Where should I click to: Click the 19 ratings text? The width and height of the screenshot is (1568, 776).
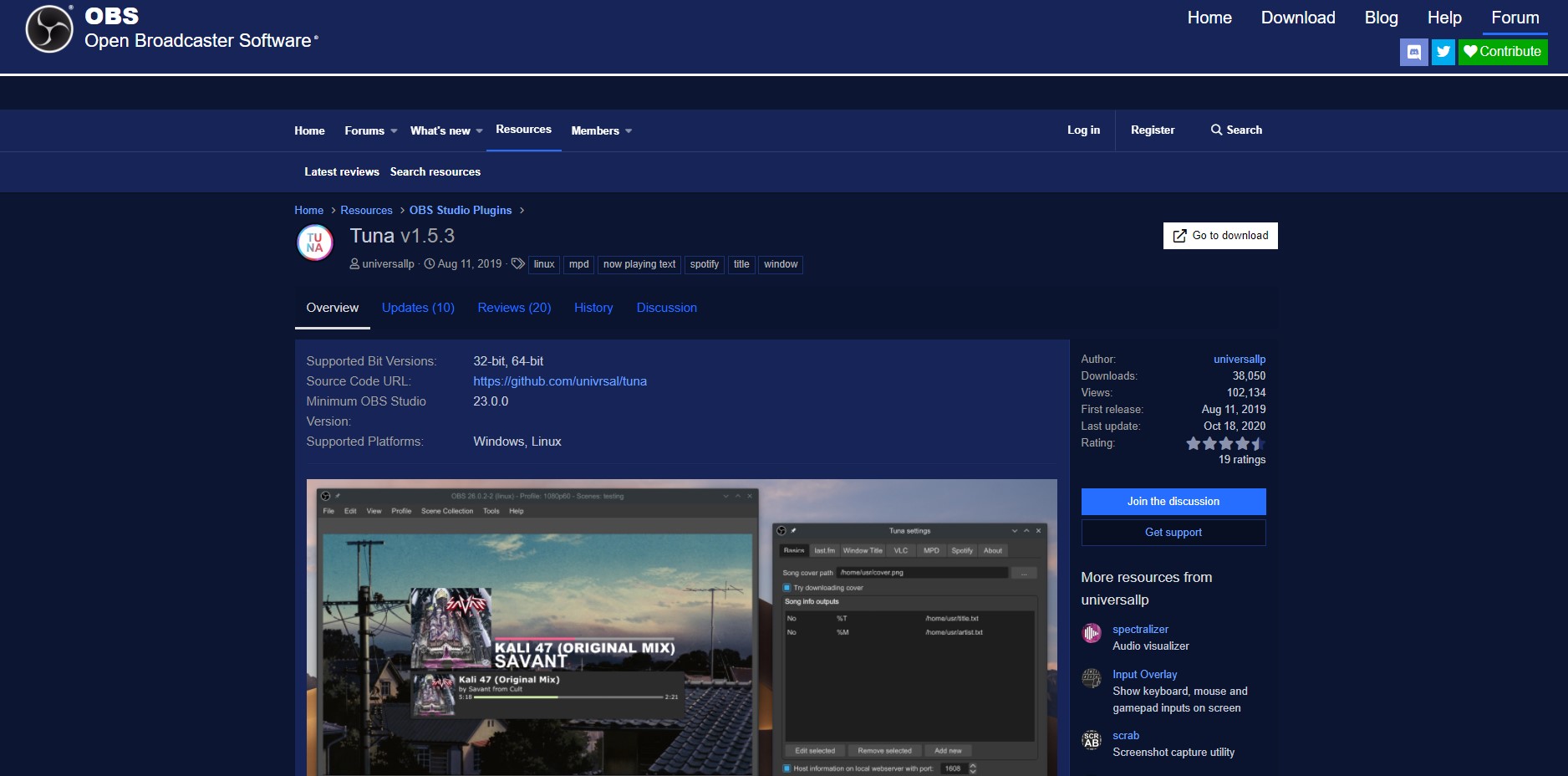1241,460
